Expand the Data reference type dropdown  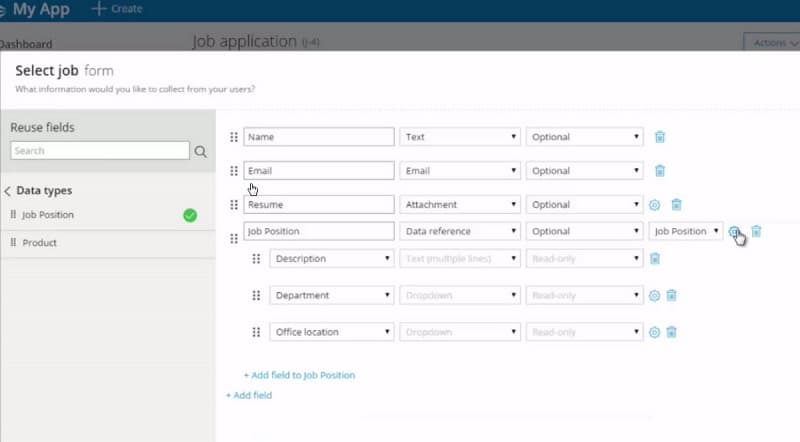pos(460,231)
